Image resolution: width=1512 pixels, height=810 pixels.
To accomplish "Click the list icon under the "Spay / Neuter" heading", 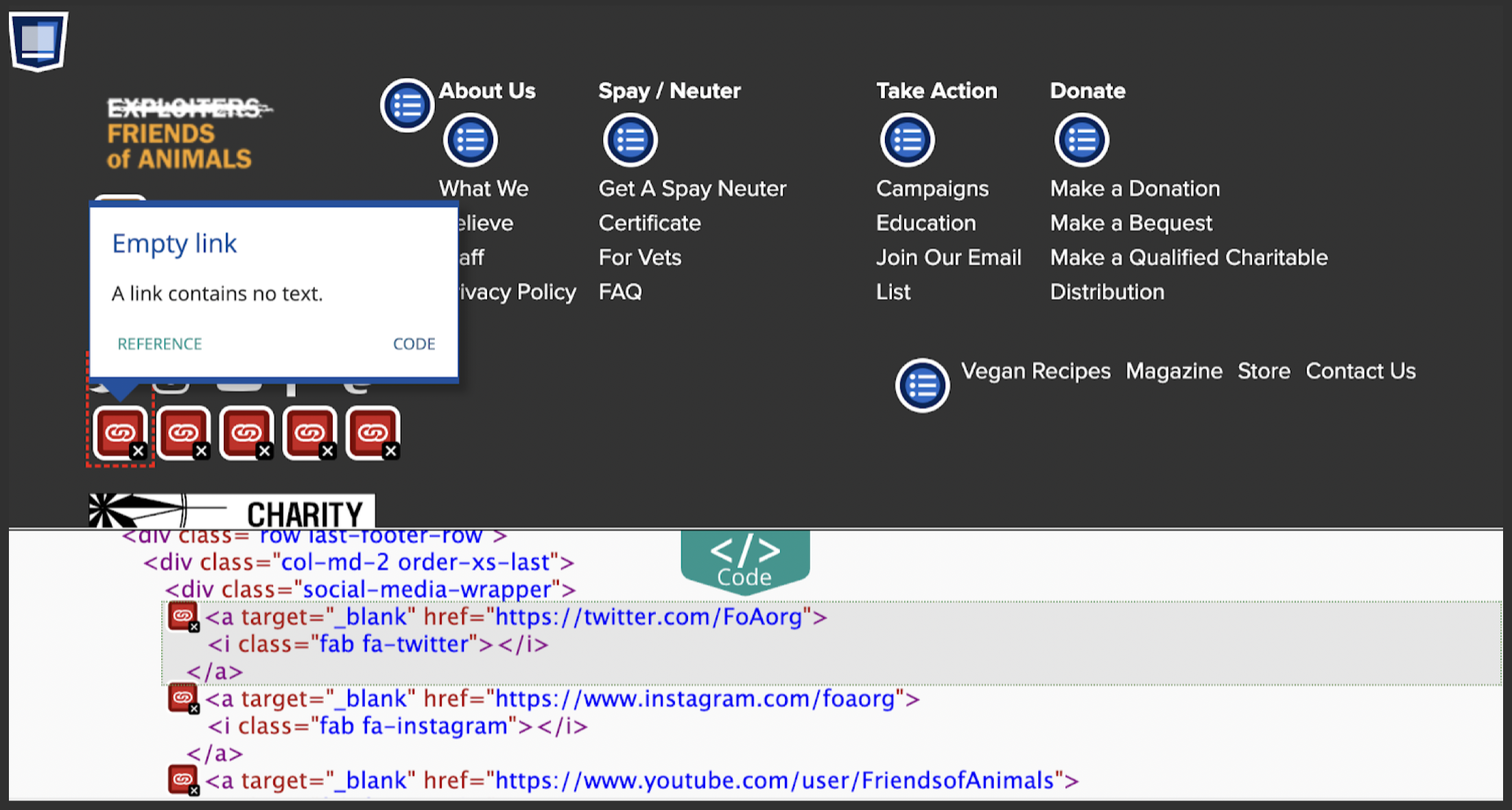I will click(629, 139).
